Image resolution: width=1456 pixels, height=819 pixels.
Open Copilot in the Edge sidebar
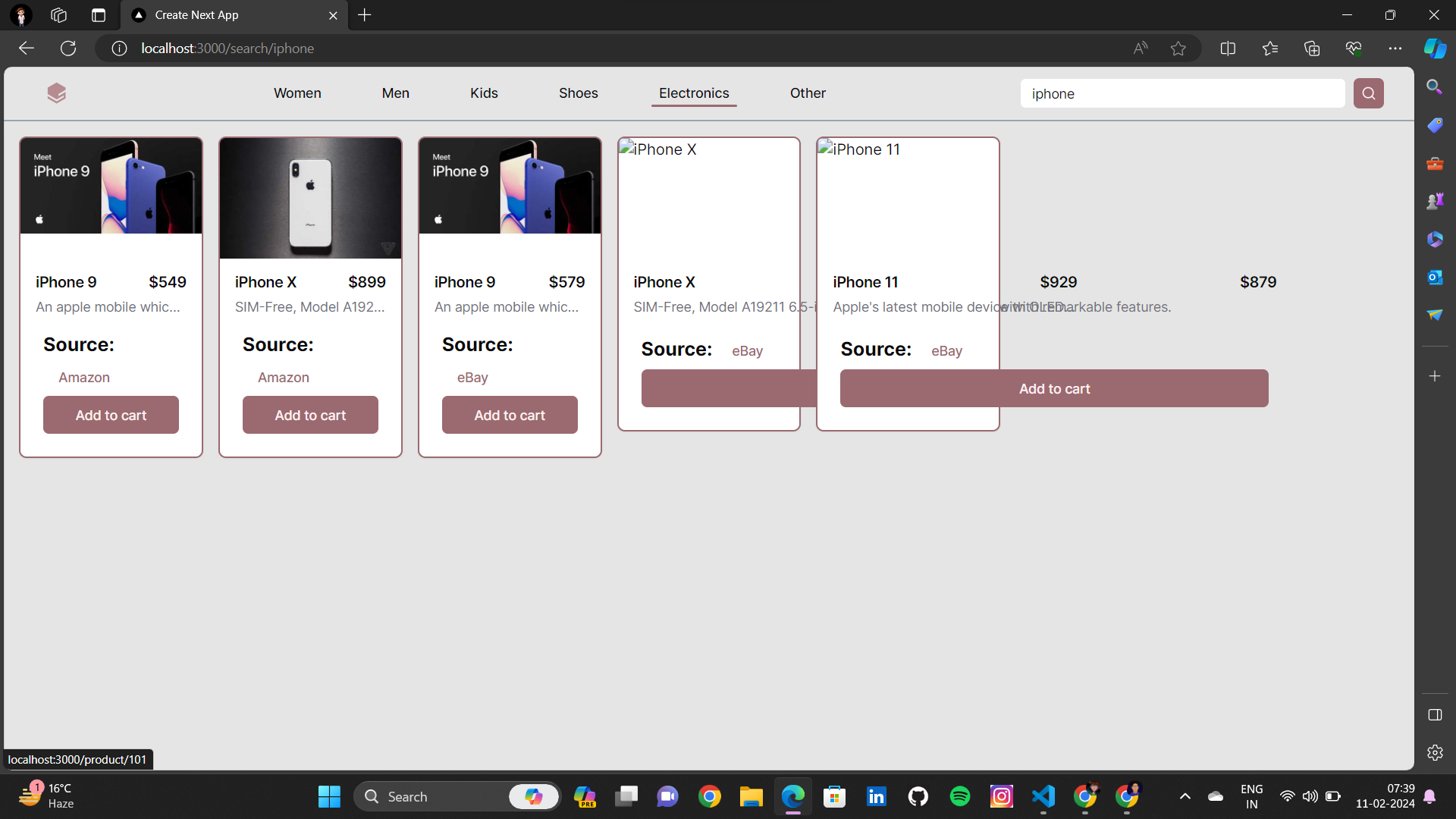tap(1435, 49)
